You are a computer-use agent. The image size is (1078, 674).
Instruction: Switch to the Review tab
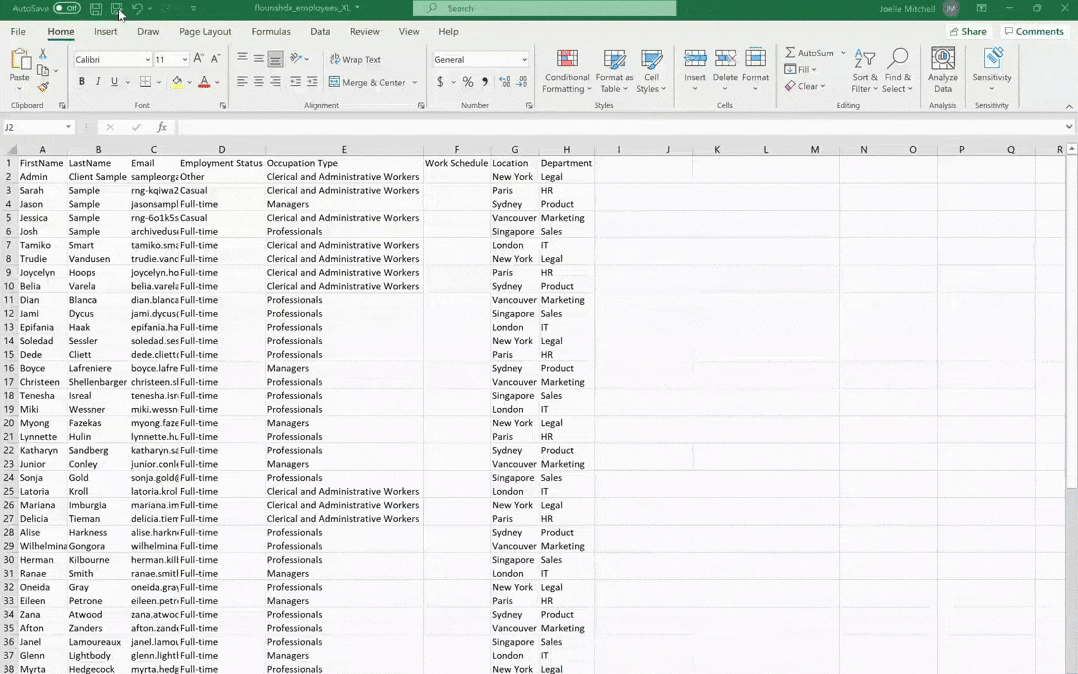coord(364,32)
